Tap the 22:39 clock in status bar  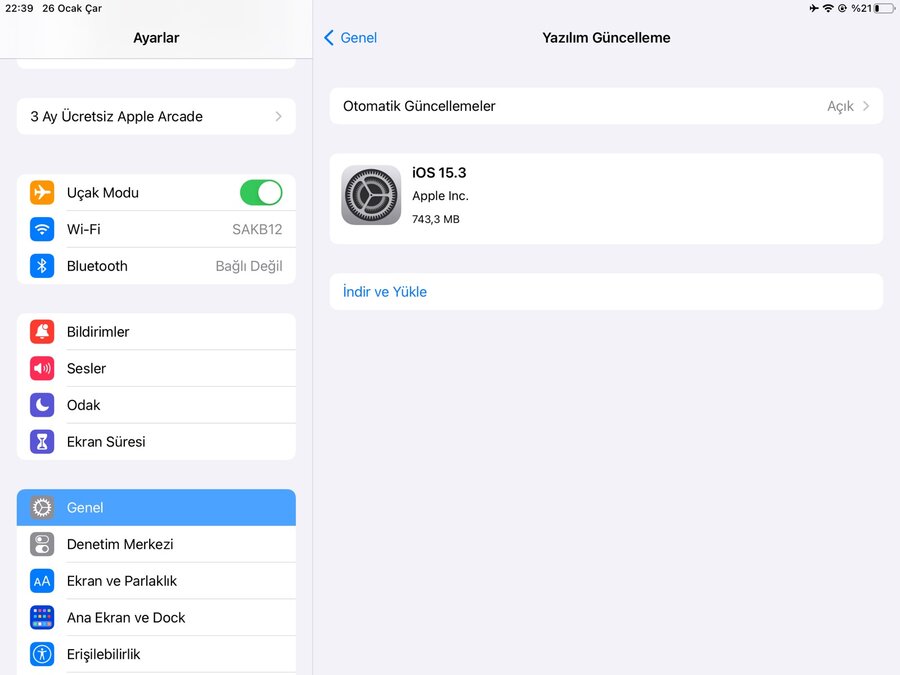[19, 8]
